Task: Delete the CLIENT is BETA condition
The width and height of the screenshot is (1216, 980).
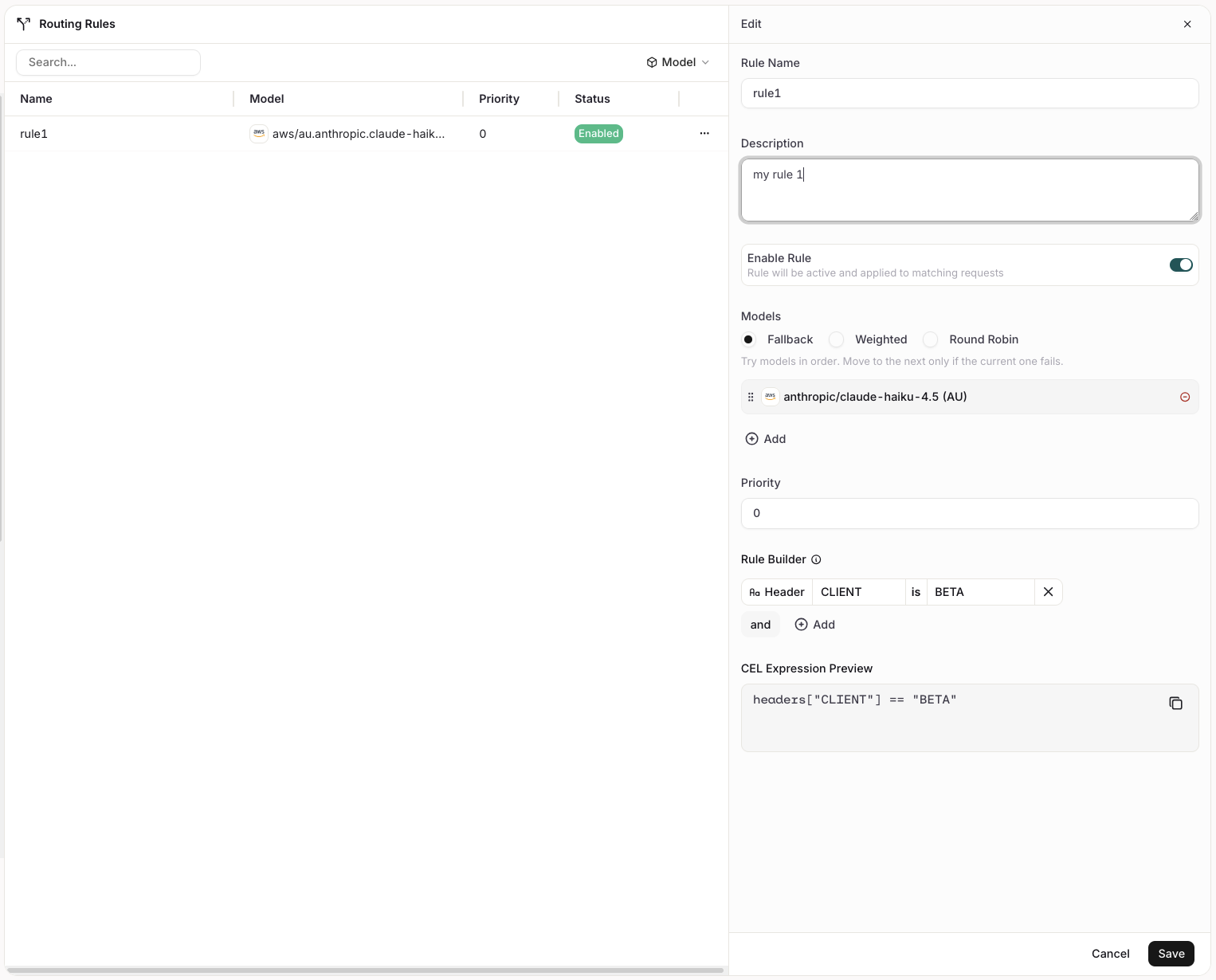Action: 1049,592
